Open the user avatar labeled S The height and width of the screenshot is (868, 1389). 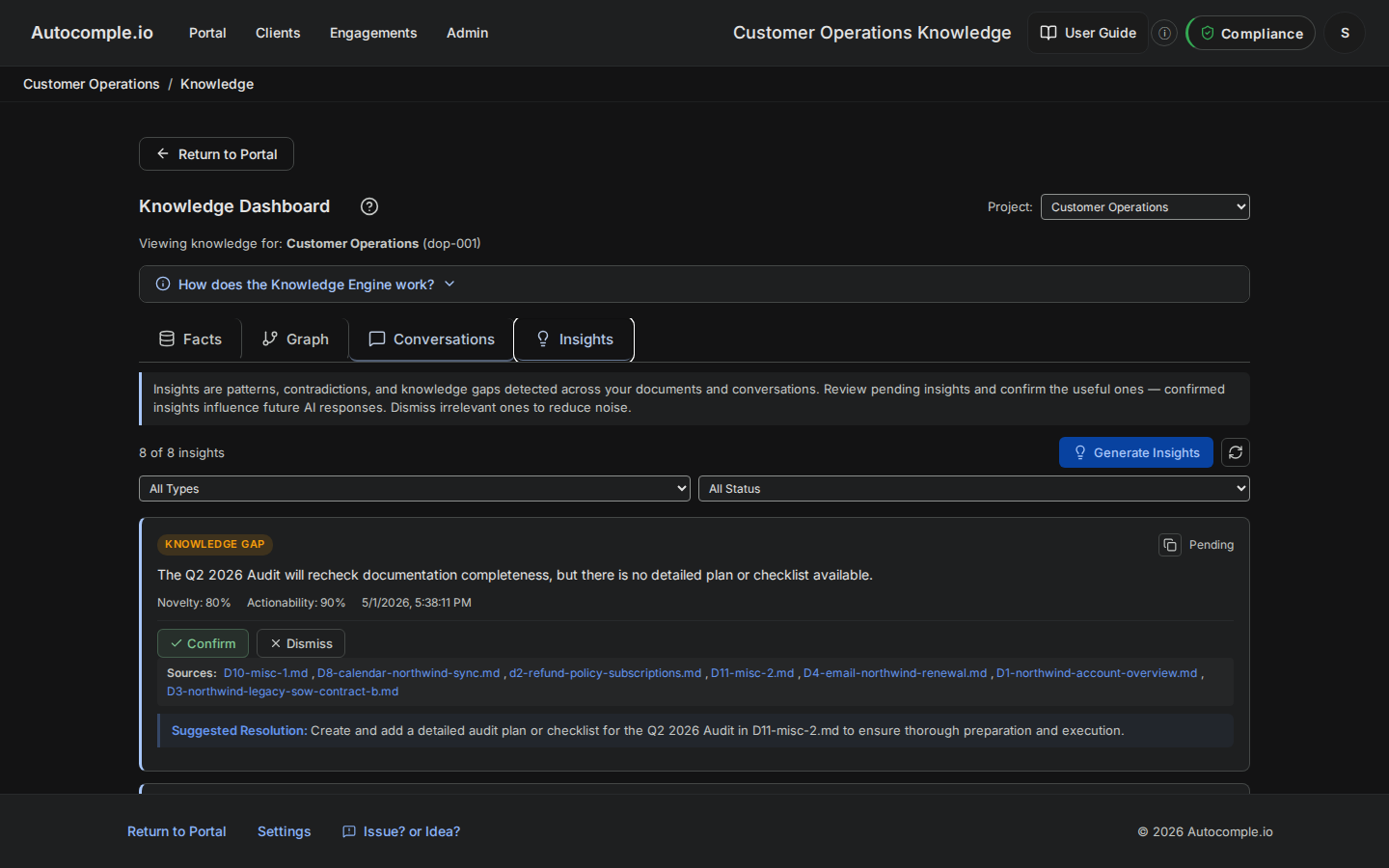click(1345, 33)
